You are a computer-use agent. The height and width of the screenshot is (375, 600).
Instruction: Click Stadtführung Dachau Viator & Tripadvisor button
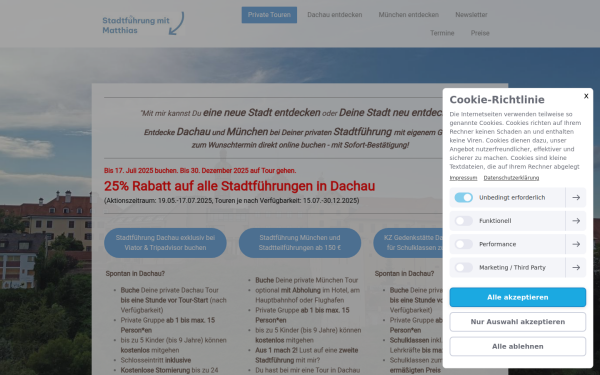[x=165, y=243]
